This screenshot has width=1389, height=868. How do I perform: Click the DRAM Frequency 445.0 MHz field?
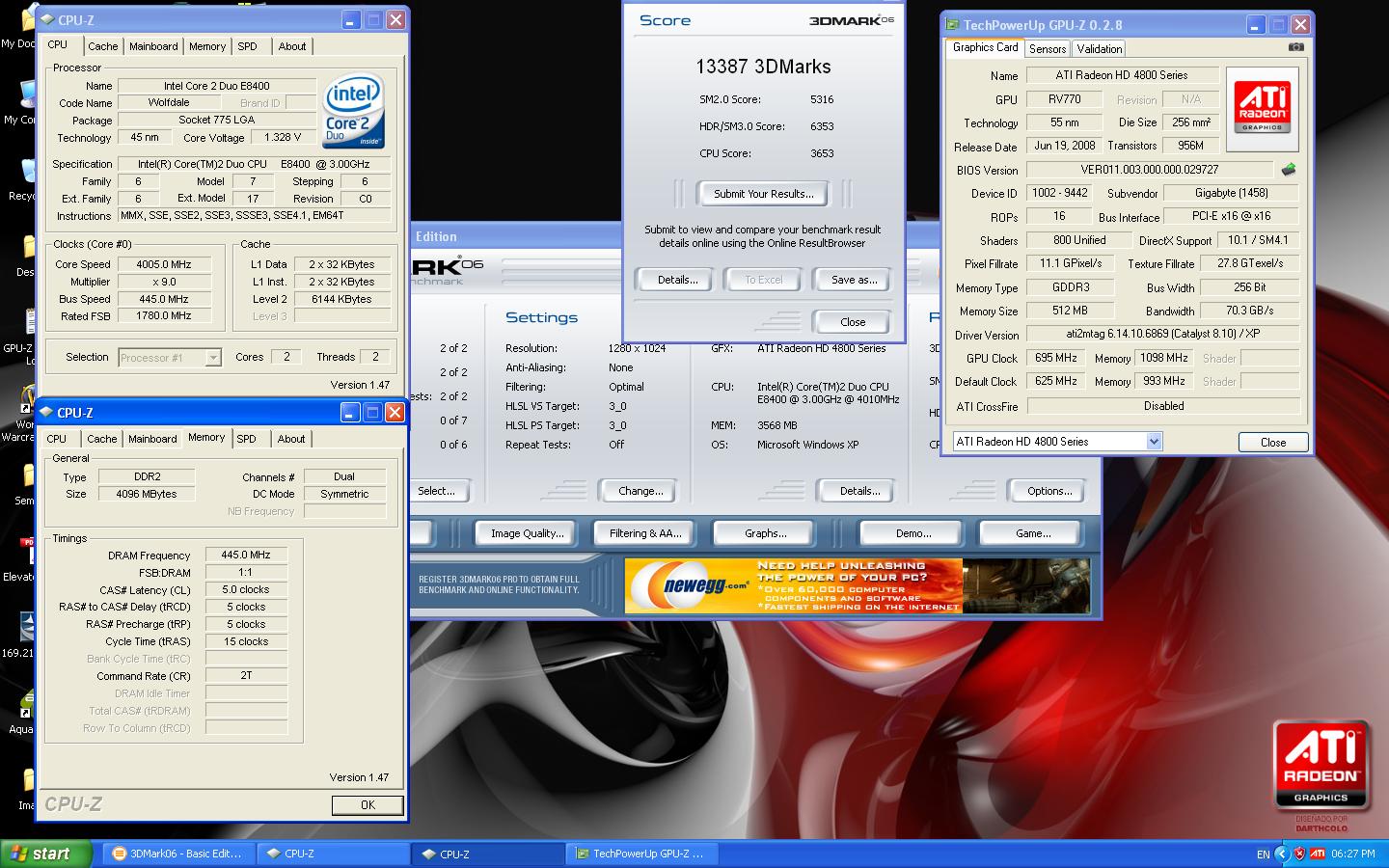[246, 555]
